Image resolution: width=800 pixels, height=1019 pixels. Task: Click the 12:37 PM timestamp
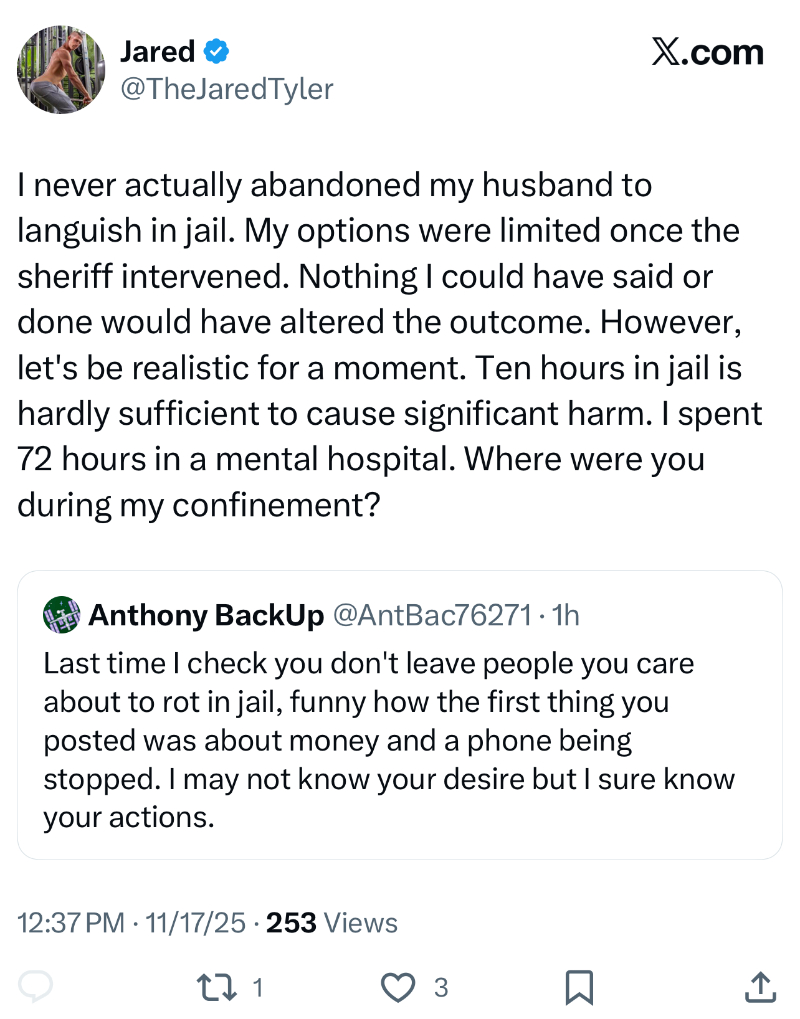coord(71,923)
